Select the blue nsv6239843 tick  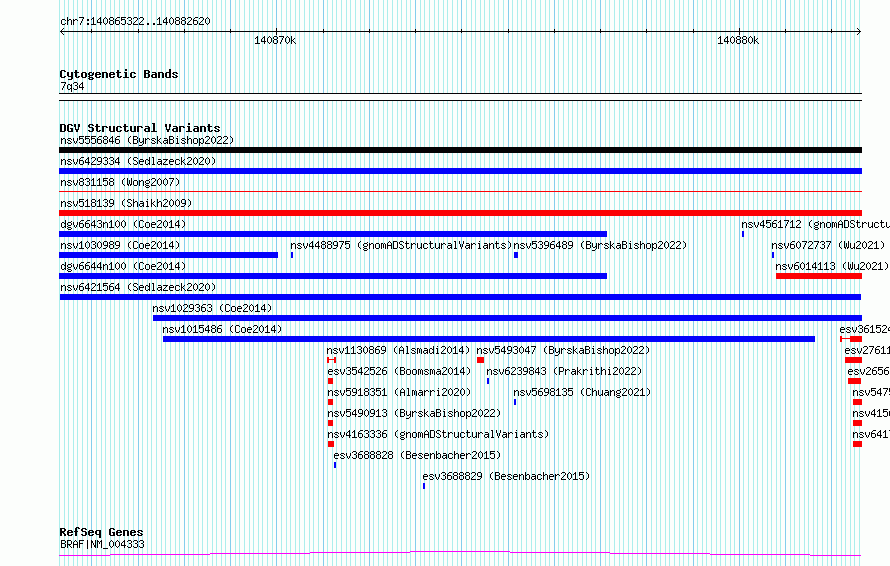[488, 381]
